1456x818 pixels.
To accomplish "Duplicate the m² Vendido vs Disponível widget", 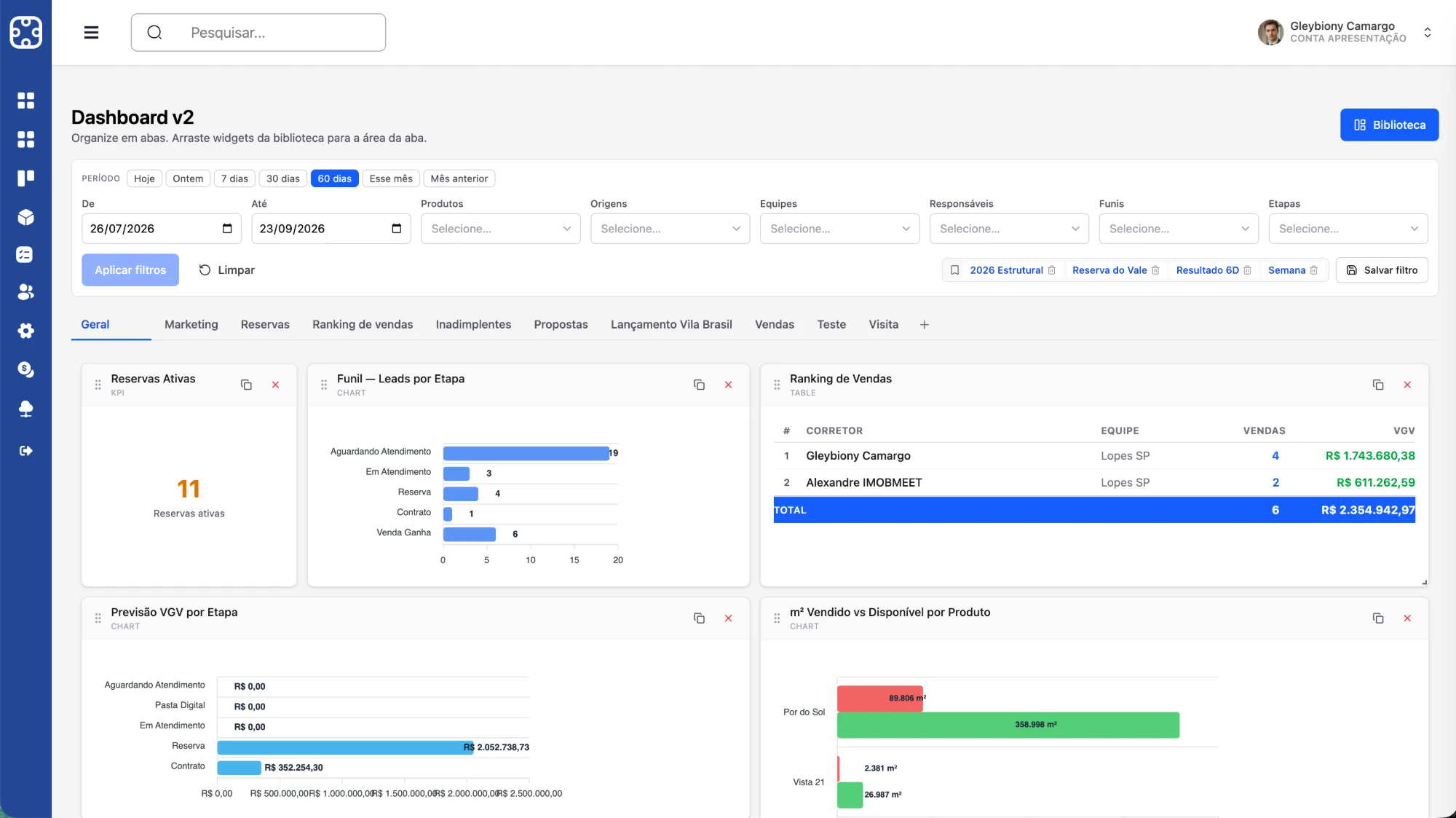I will tap(1378, 618).
